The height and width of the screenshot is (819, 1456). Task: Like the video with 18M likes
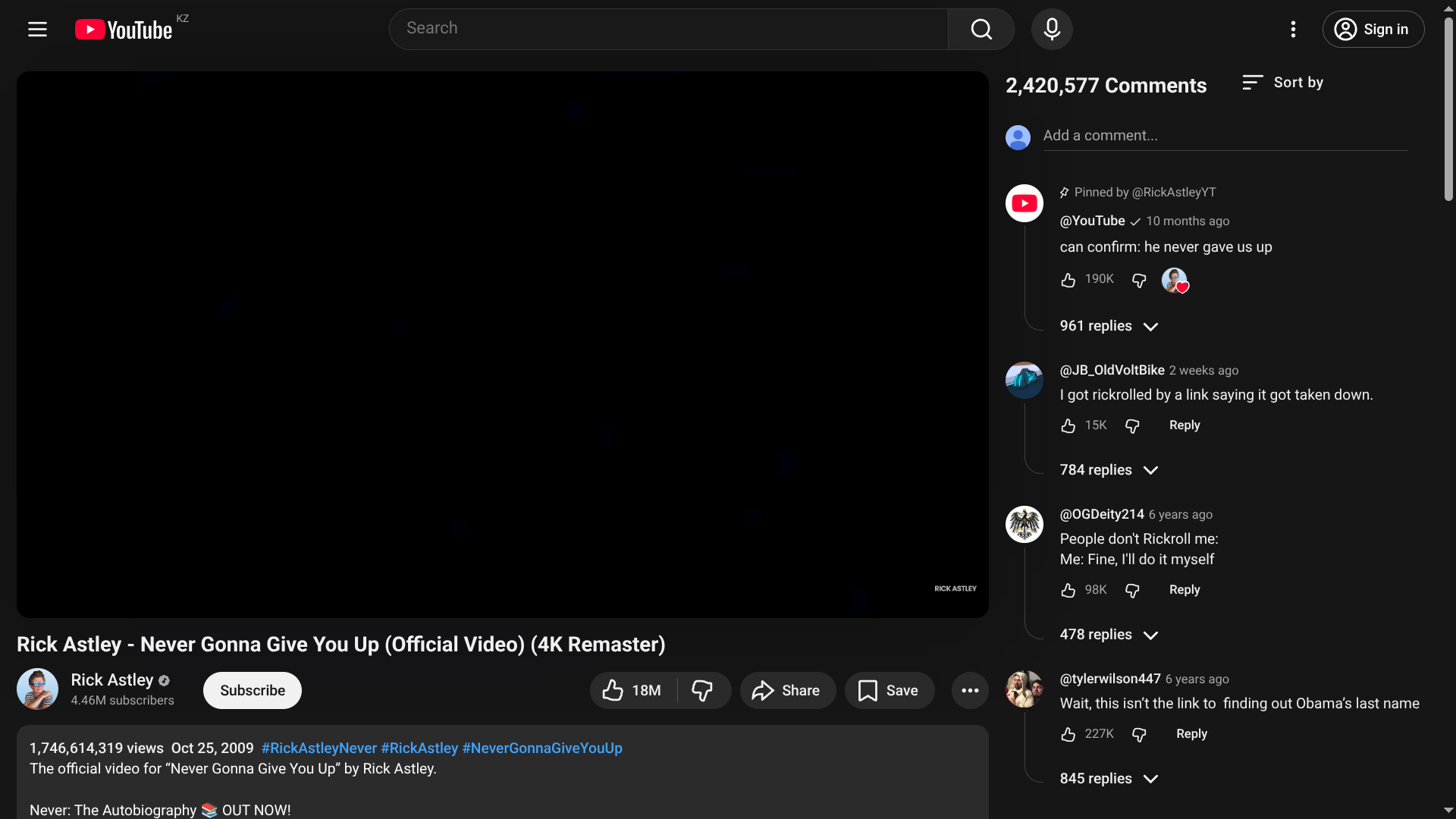pyautogui.click(x=632, y=690)
